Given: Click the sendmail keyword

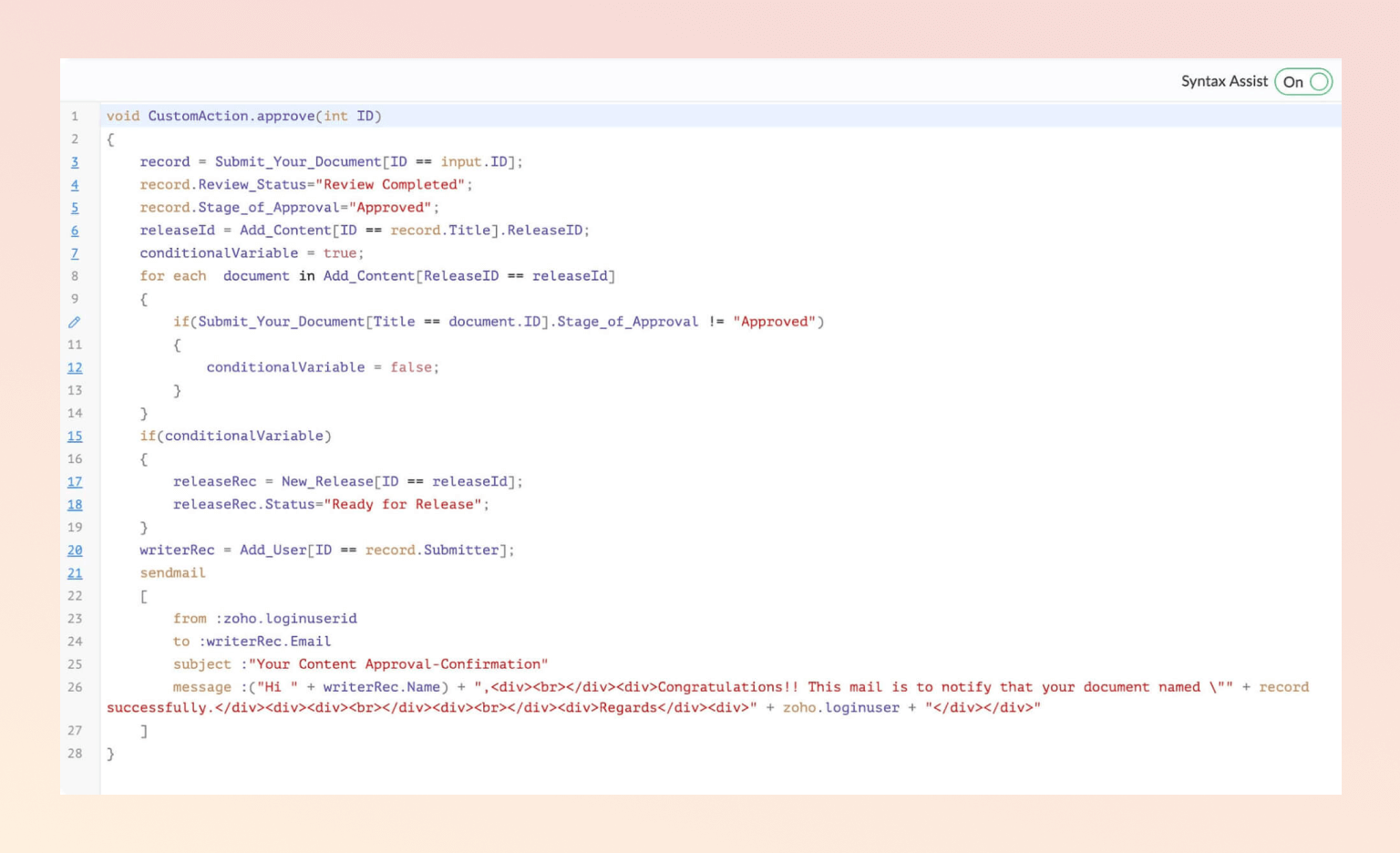Looking at the screenshot, I should 172,572.
